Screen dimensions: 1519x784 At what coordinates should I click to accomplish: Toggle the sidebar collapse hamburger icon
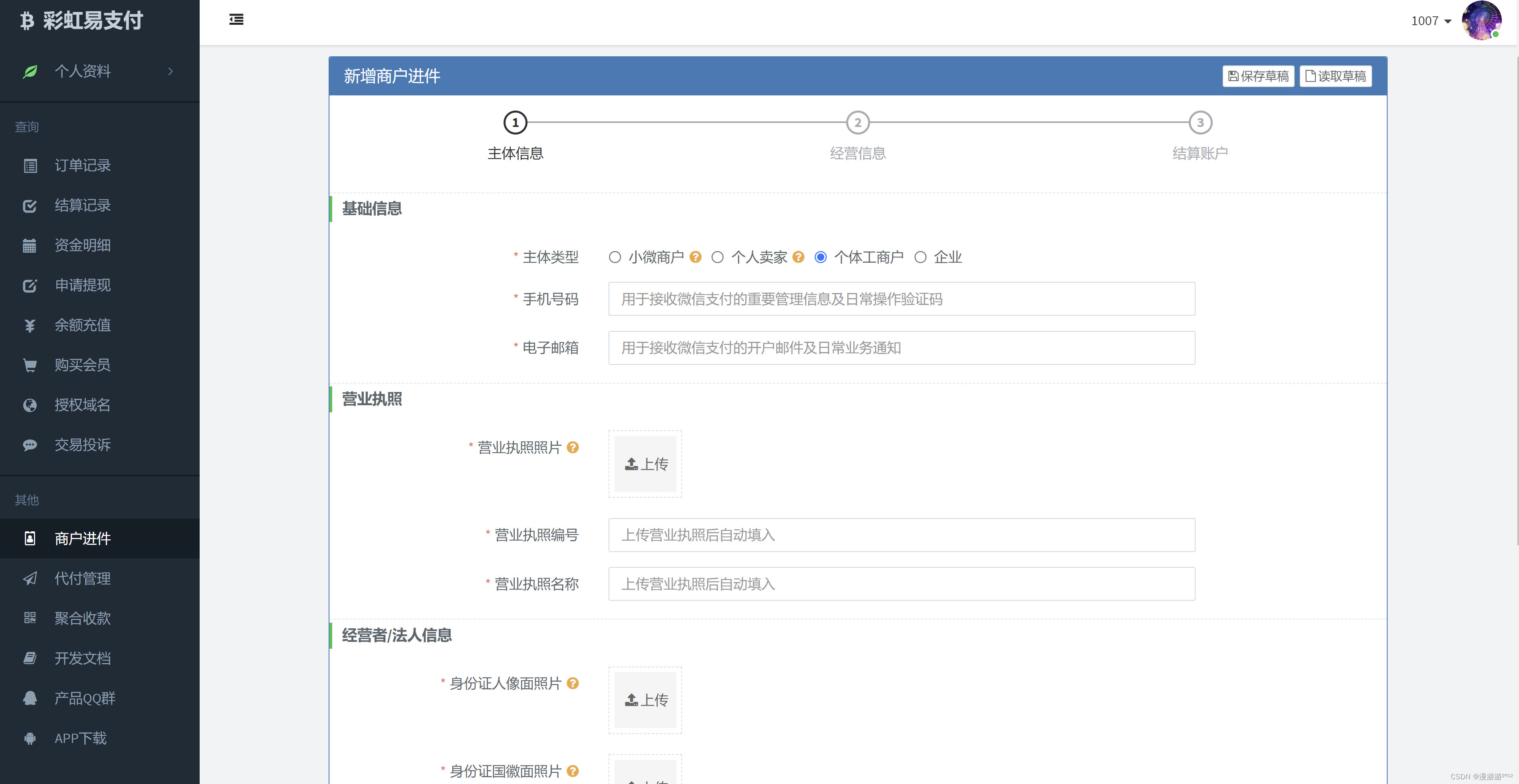(x=236, y=20)
